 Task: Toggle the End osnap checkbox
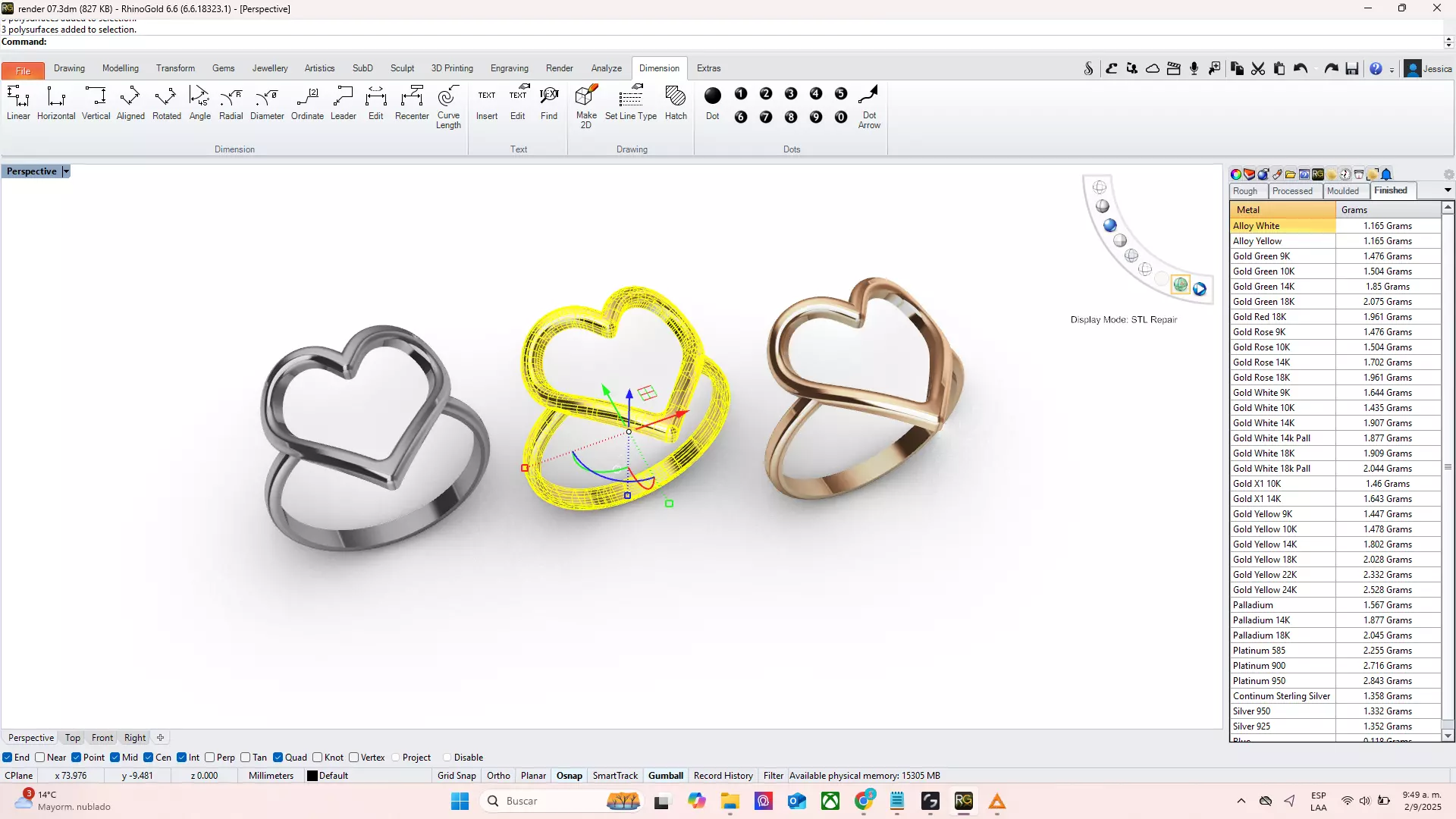coord(8,758)
